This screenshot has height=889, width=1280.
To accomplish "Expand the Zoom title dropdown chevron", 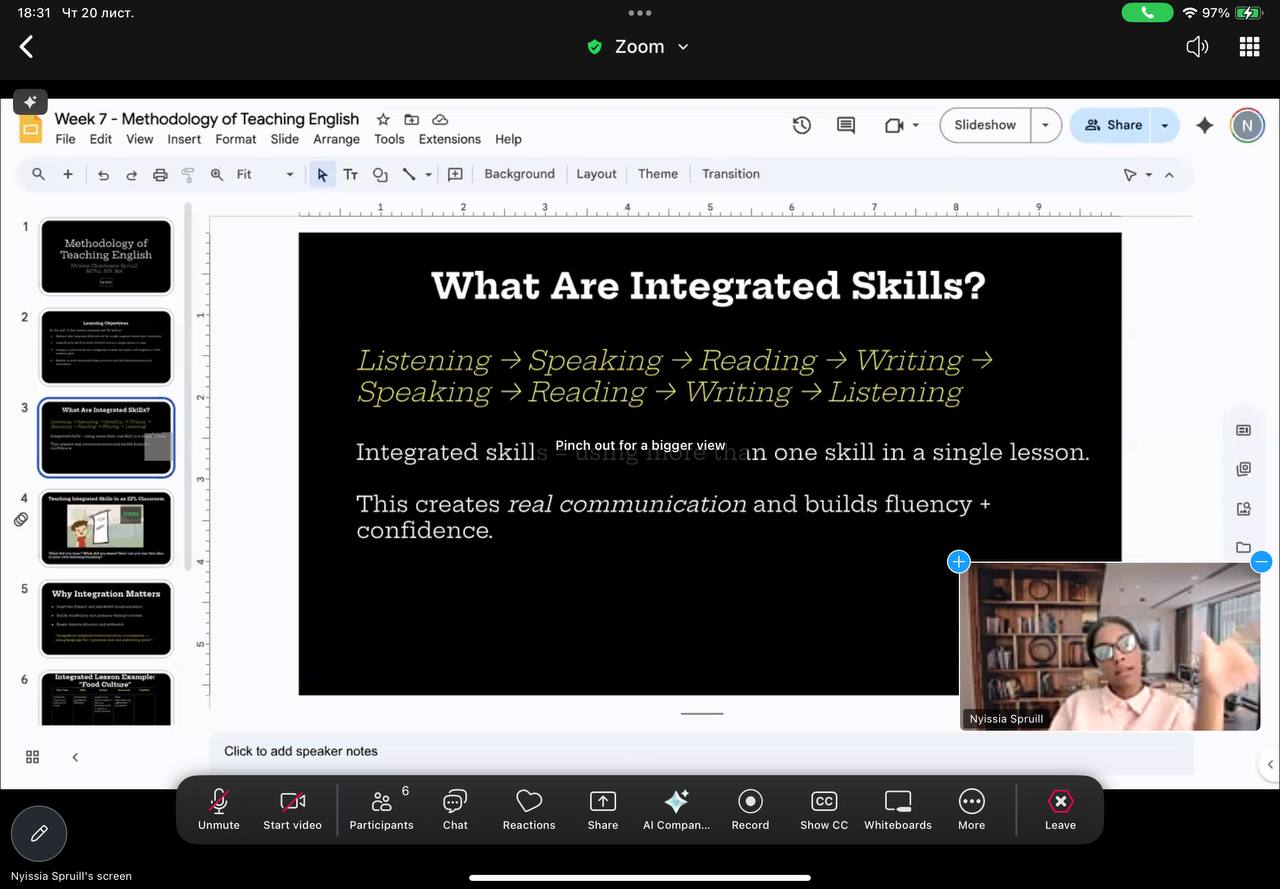I will coord(683,47).
